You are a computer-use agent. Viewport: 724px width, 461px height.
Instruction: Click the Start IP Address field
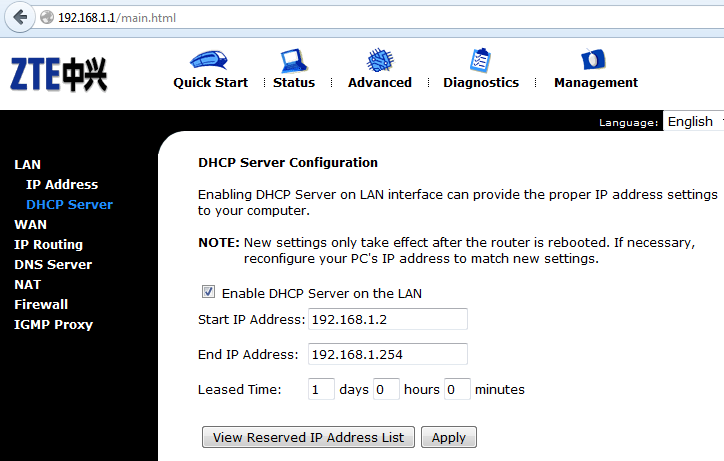pos(387,319)
